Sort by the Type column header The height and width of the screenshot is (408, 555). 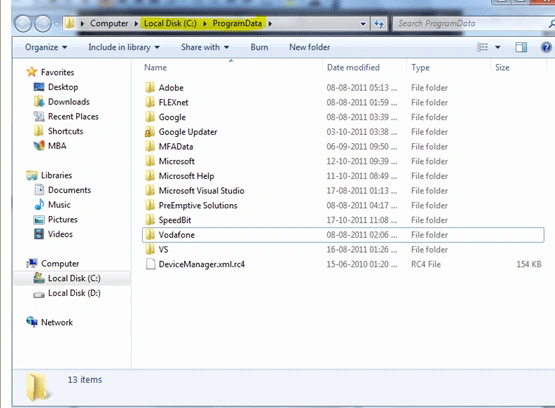coord(420,68)
